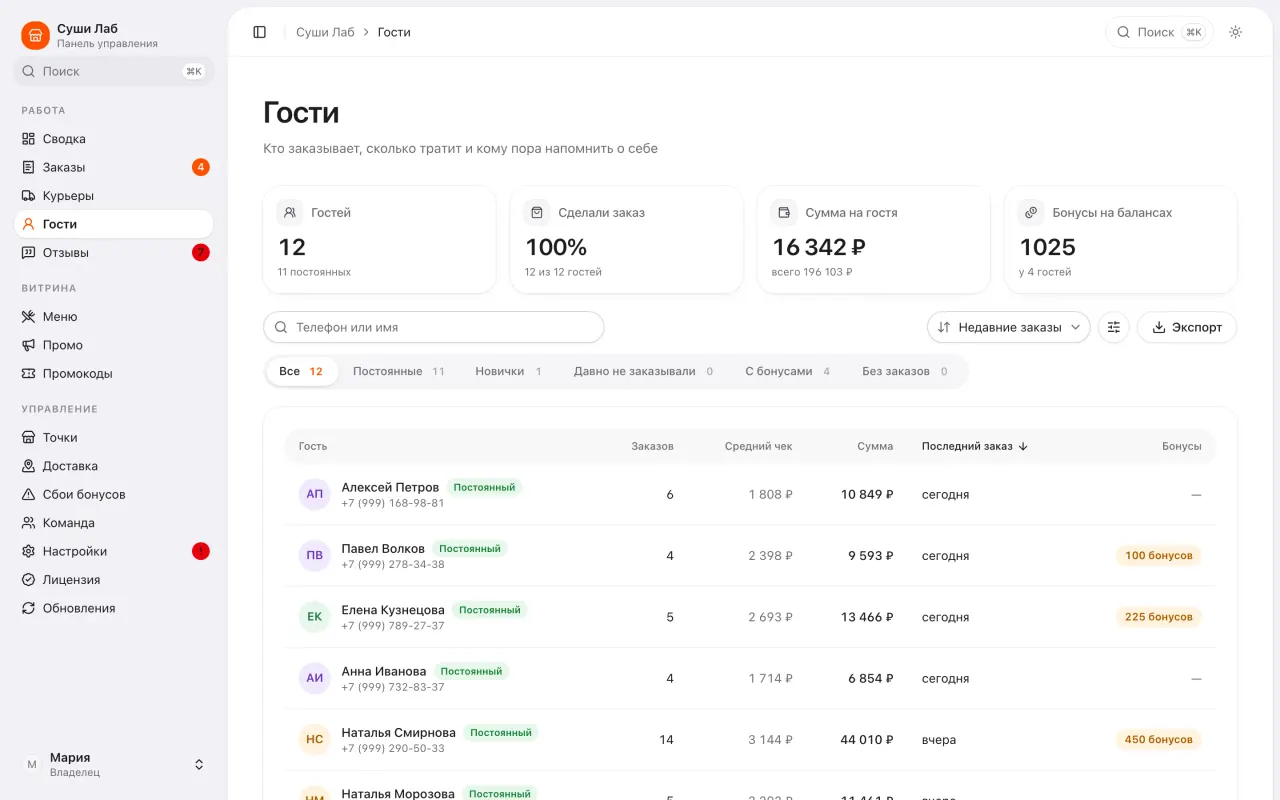Viewport: 1280px width, 800px height.
Task: Click Елена Кузнецова's 225 бонусов badge
Action: pyautogui.click(x=1159, y=617)
